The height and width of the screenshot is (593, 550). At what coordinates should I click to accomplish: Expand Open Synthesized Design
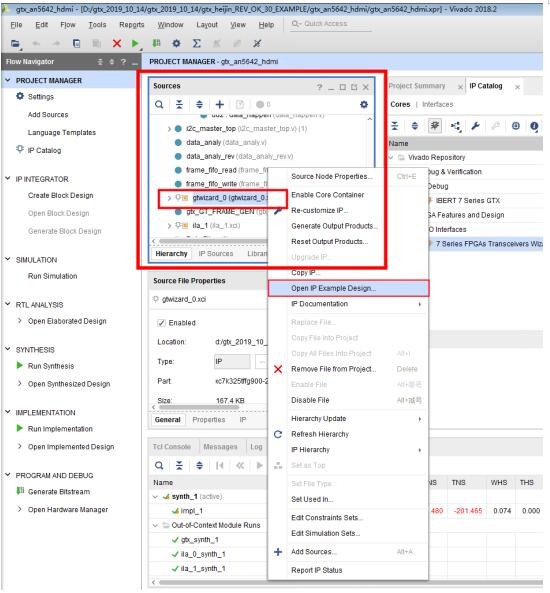(x=20, y=384)
